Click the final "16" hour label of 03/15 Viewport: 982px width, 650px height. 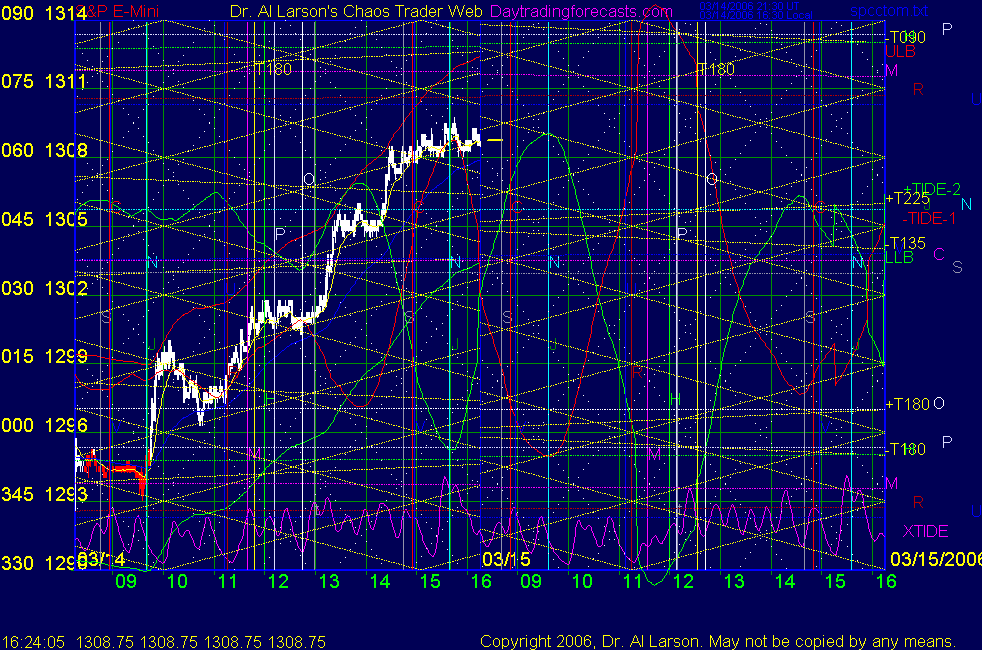886,581
